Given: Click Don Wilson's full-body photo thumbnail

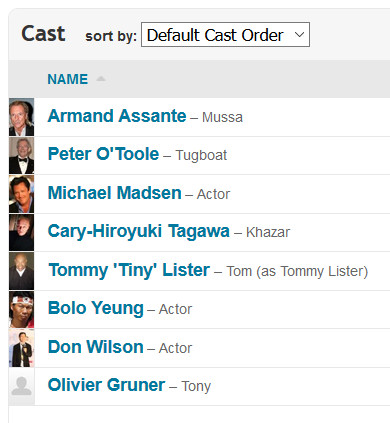Looking at the screenshot, I should click(x=21, y=348).
